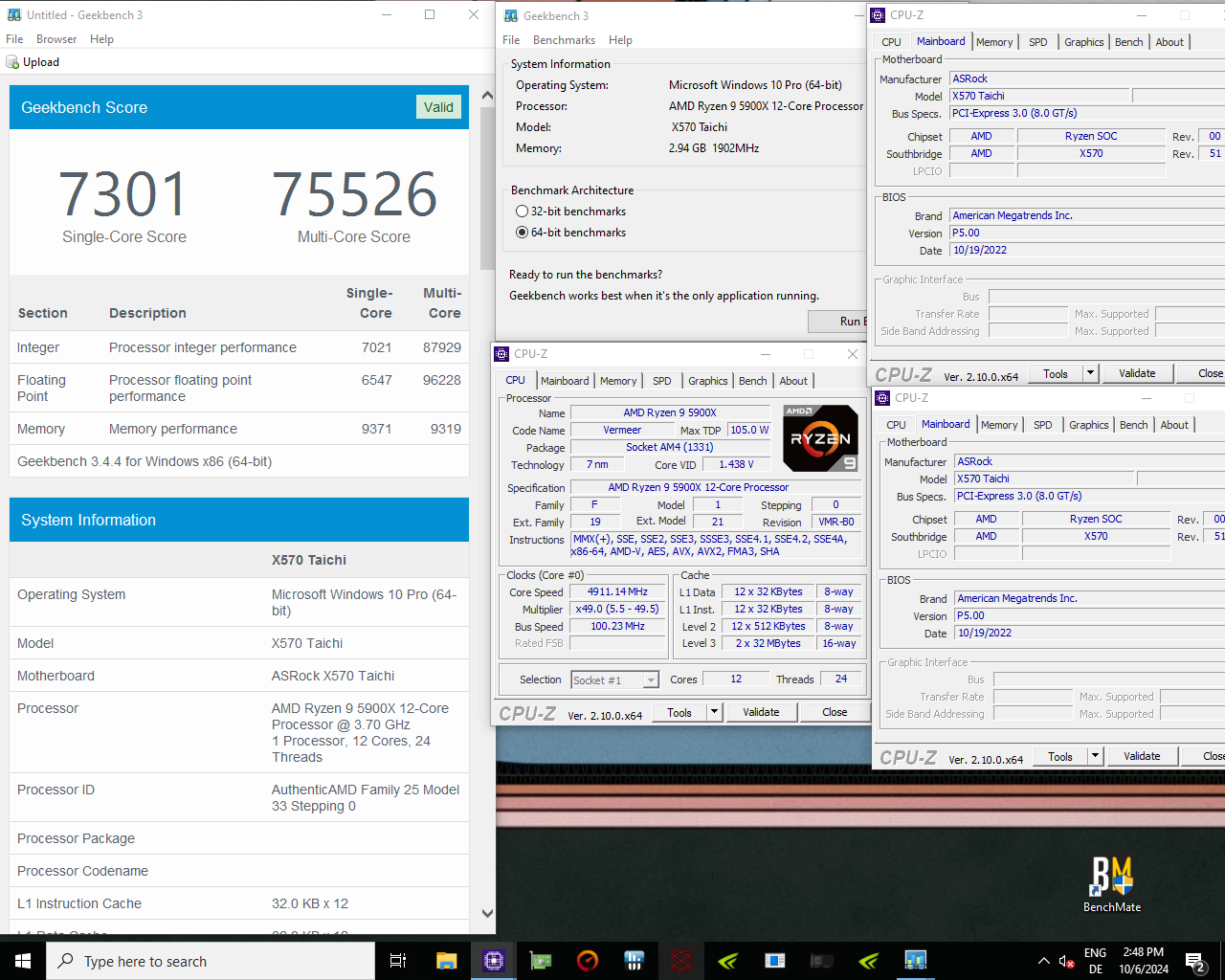Open the notification center icon
This screenshot has height=980, width=1225.
(1195, 961)
